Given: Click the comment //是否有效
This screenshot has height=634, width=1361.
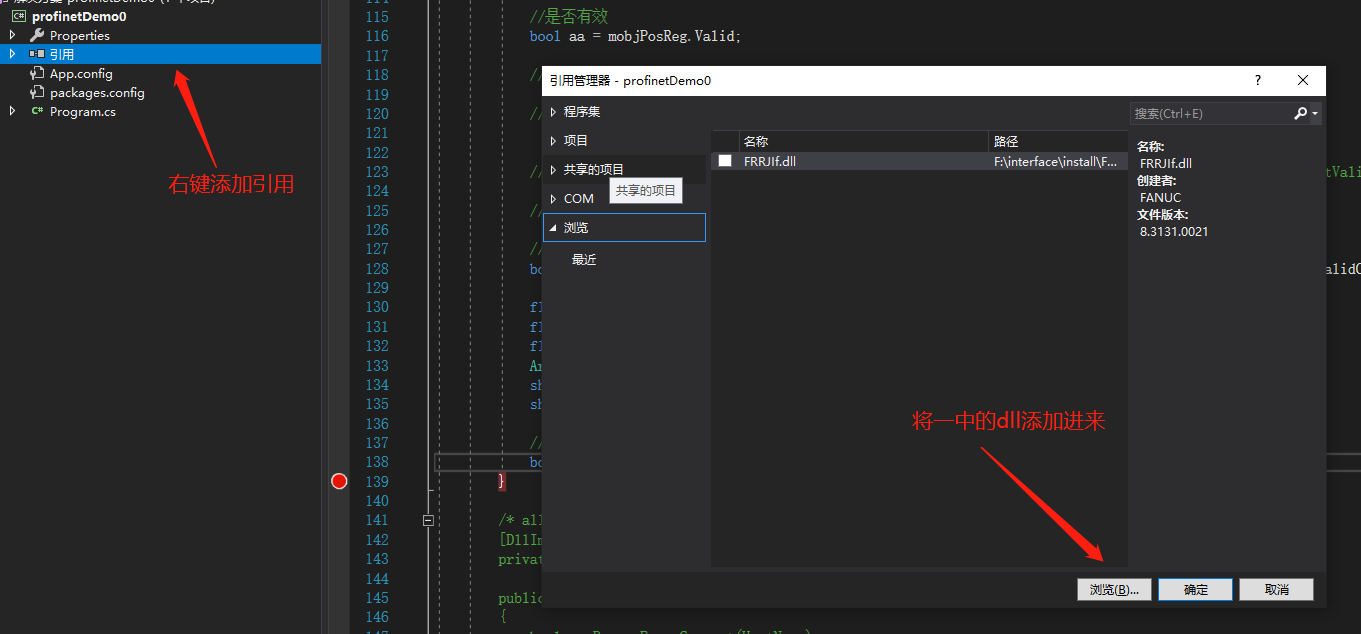Looking at the screenshot, I should [569, 17].
